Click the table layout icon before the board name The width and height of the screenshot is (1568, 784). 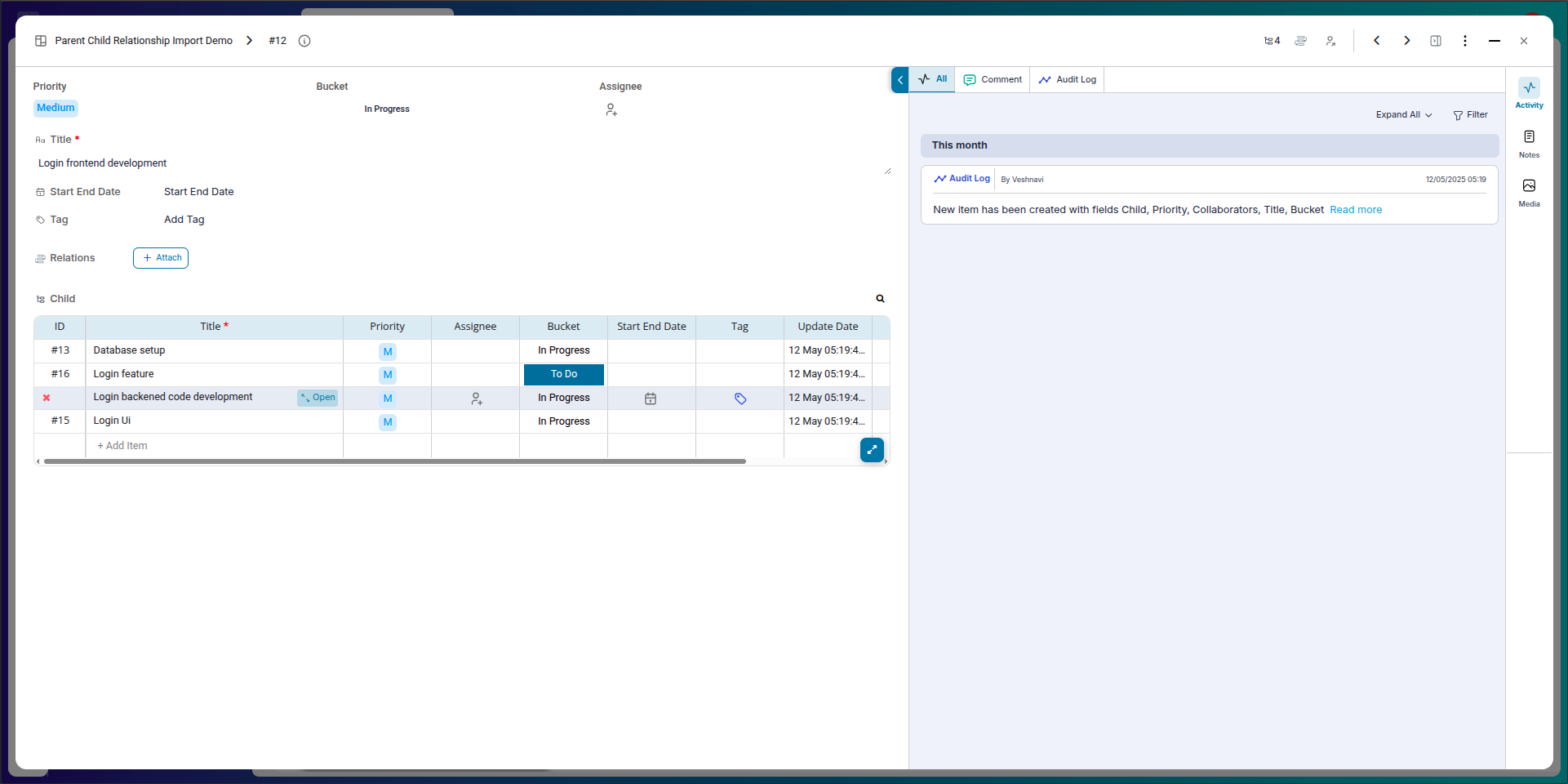click(41, 41)
